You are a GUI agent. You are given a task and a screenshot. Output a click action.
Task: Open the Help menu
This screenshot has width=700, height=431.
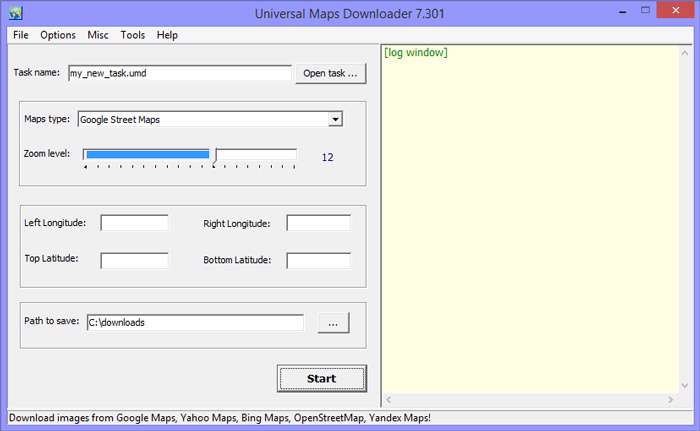click(x=167, y=34)
